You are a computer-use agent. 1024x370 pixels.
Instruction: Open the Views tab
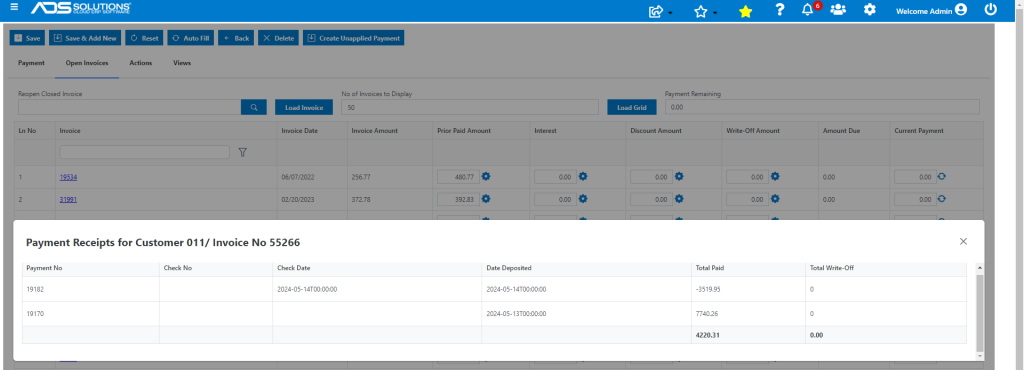click(x=182, y=63)
